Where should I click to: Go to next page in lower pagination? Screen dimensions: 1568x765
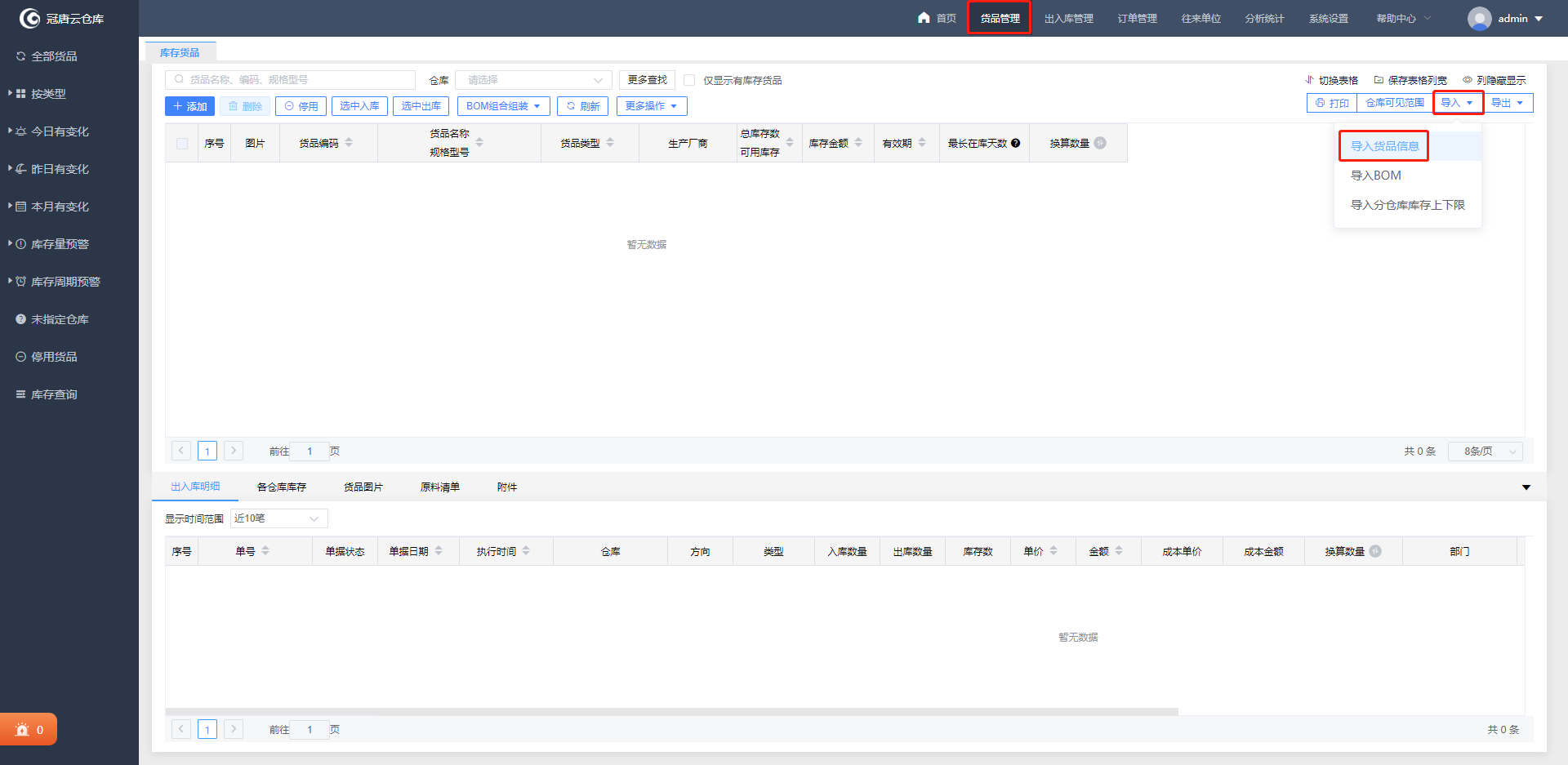coord(234,729)
